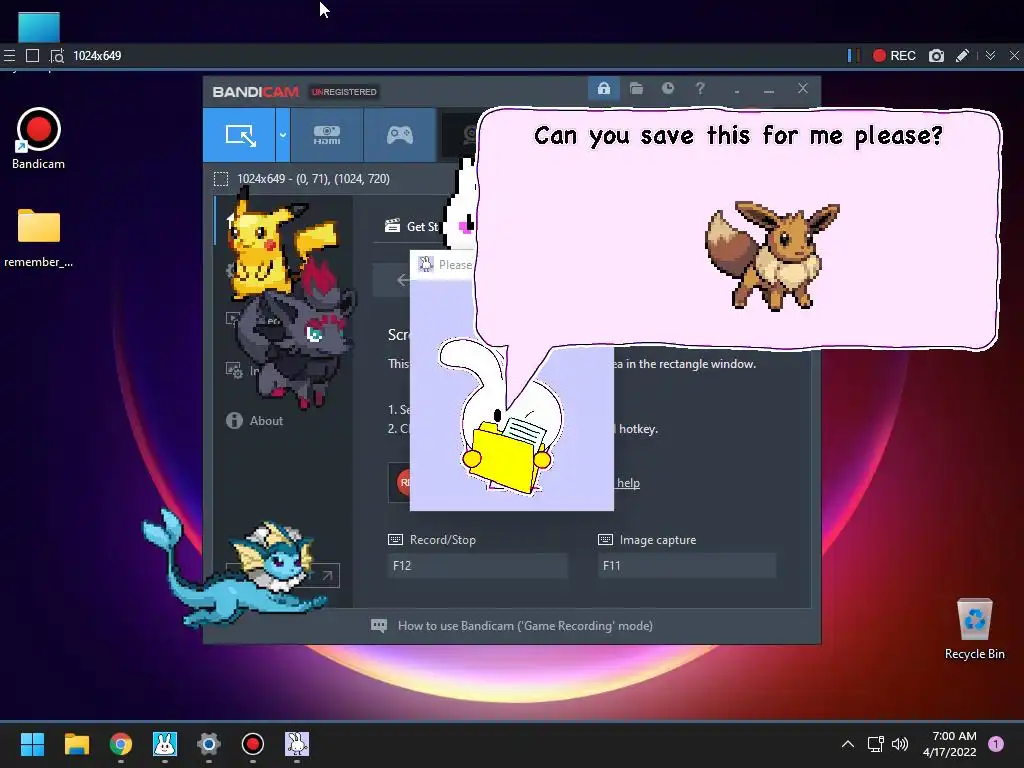Image resolution: width=1024 pixels, height=768 pixels.
Task: Open the notification badge in tray
Action: coord(996,744)
